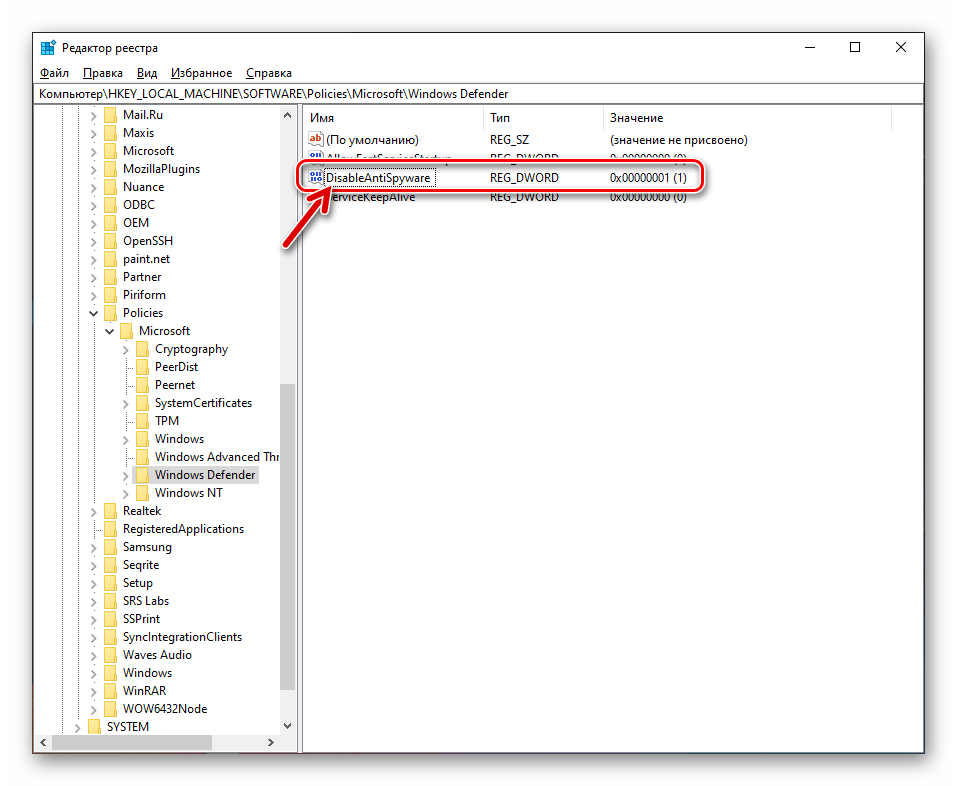Click the Nuance folder icon
Image resolution: width=957 pixels, height=786 pixels.
[110, 187]
